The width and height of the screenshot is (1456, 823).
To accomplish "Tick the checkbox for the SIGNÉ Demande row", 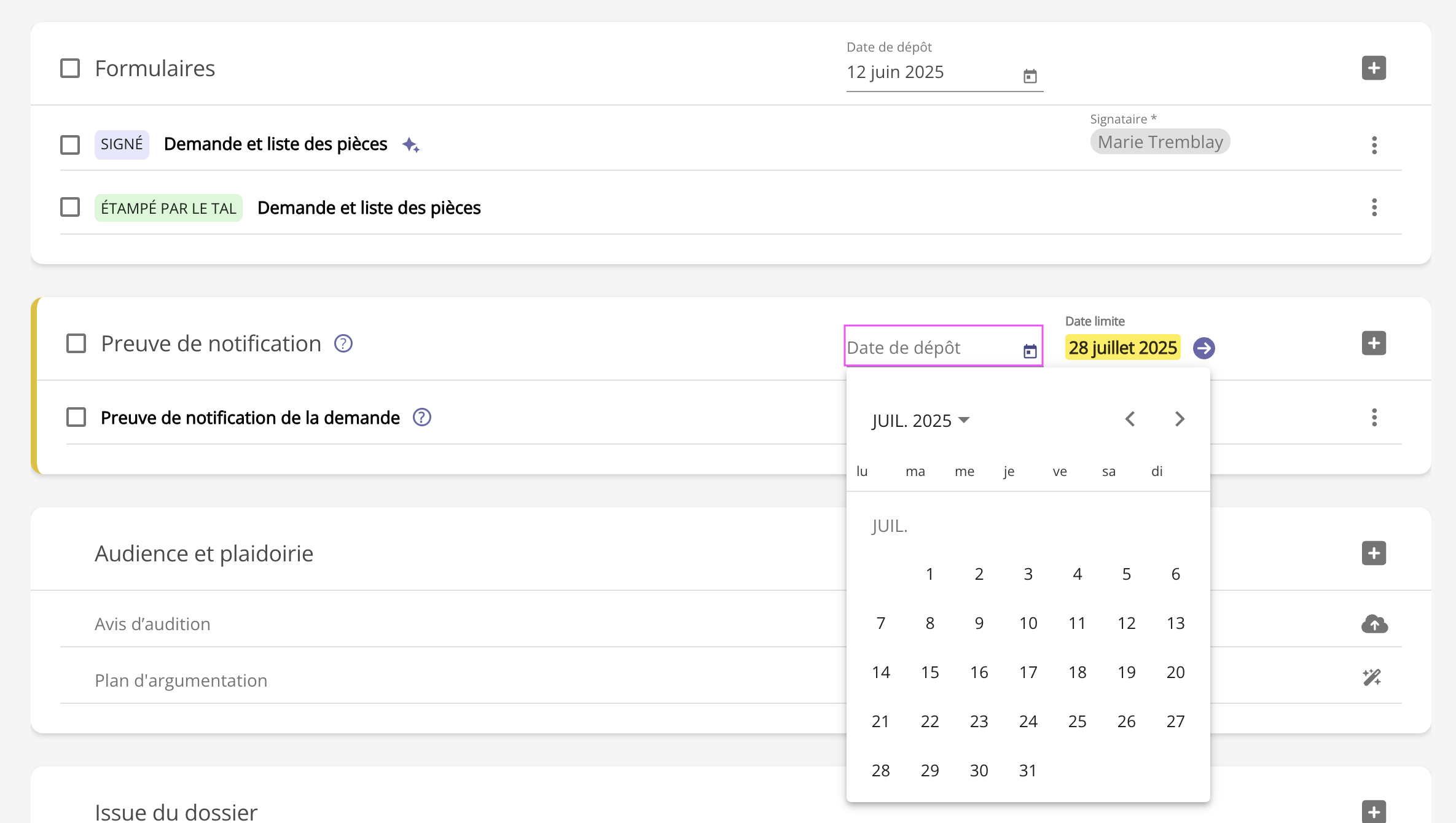I will coord(70,145).
